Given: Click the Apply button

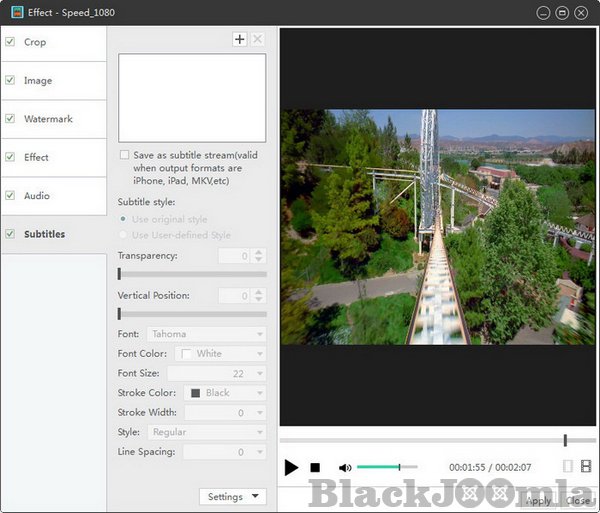Looking at the screenshot, I should pyautogui.click(x=538, y=501).
